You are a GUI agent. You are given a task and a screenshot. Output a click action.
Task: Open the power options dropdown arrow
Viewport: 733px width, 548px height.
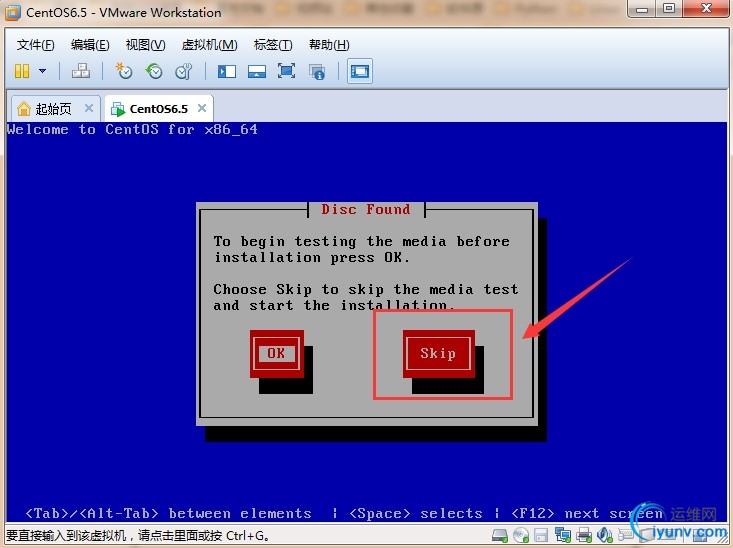click(x=43, y=71)
